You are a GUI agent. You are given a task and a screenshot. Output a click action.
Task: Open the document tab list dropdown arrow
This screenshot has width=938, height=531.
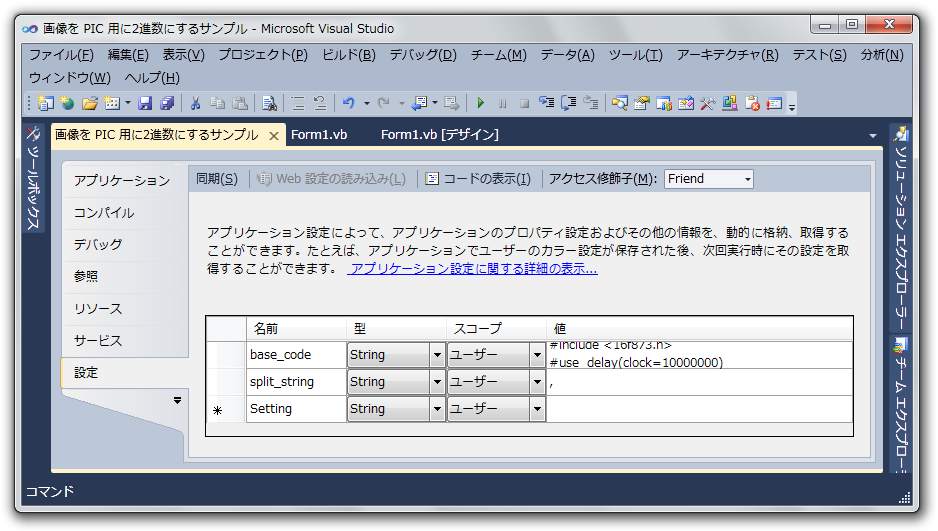click(x=873, y=136)
